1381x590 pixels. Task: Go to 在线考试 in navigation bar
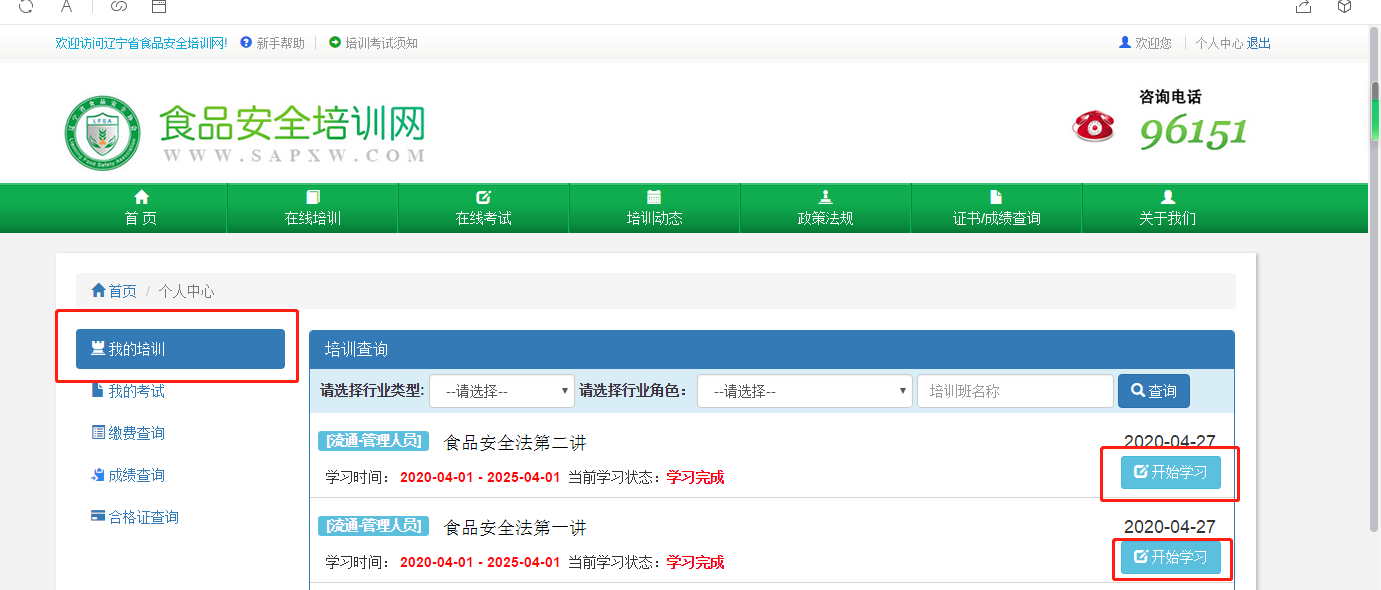(x=484, y=208)
